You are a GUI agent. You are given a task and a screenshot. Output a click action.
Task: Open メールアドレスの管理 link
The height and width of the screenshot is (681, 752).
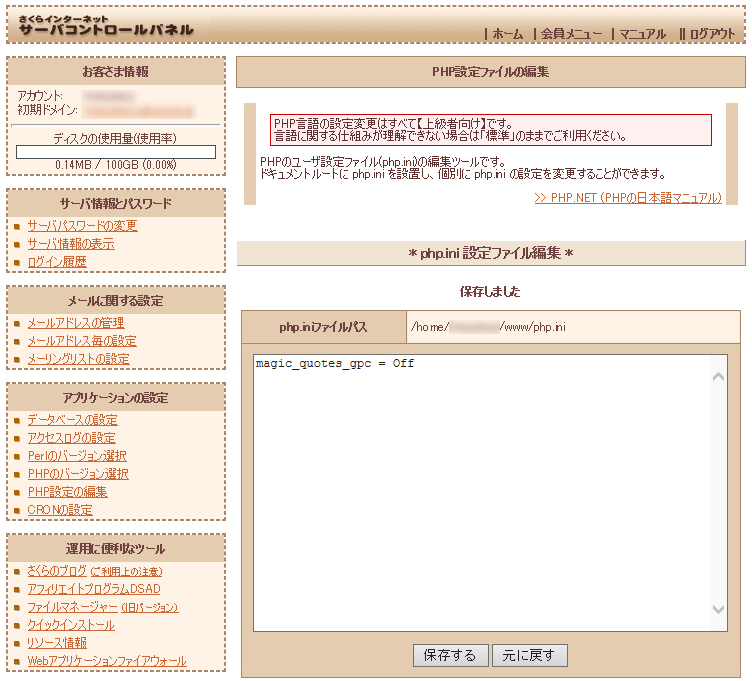click(x=75, y=323)
